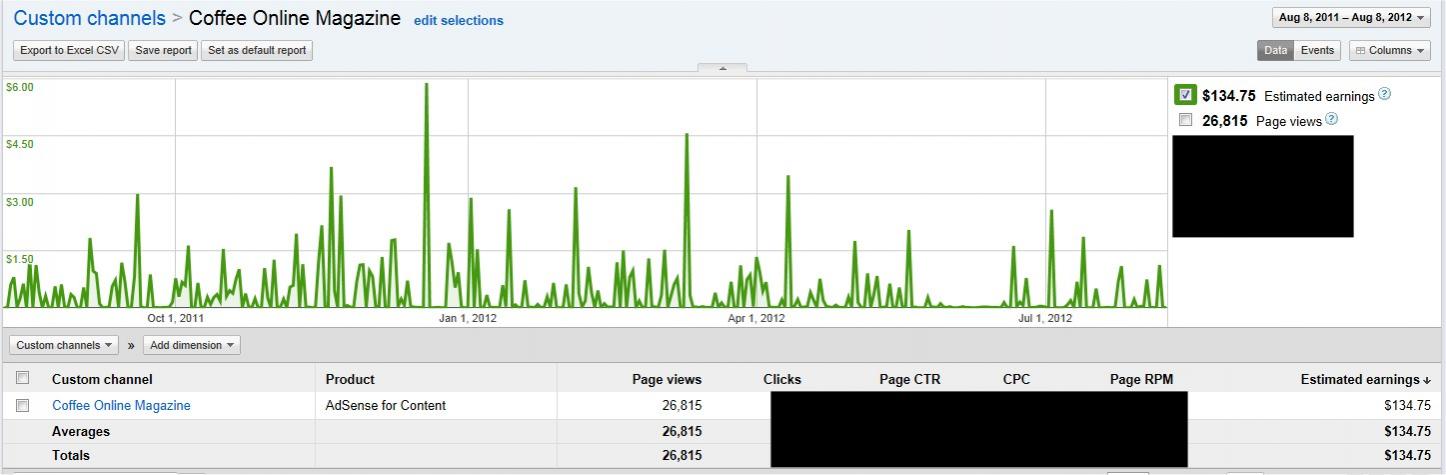The height and width of the screenshot is (475, 1446).
Task: Open the Coffee Online Magazine channel link
Action: click(121, 405)
